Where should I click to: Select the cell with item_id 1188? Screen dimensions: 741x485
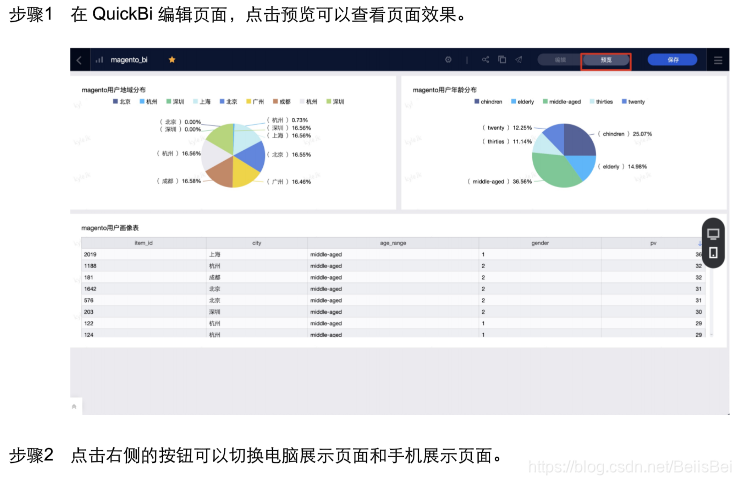[144, 266]
